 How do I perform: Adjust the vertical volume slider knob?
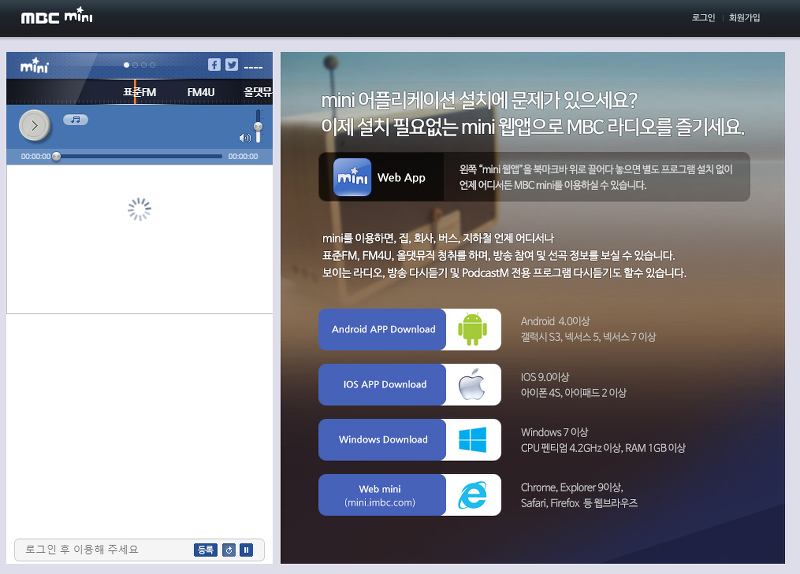(258, 127)
